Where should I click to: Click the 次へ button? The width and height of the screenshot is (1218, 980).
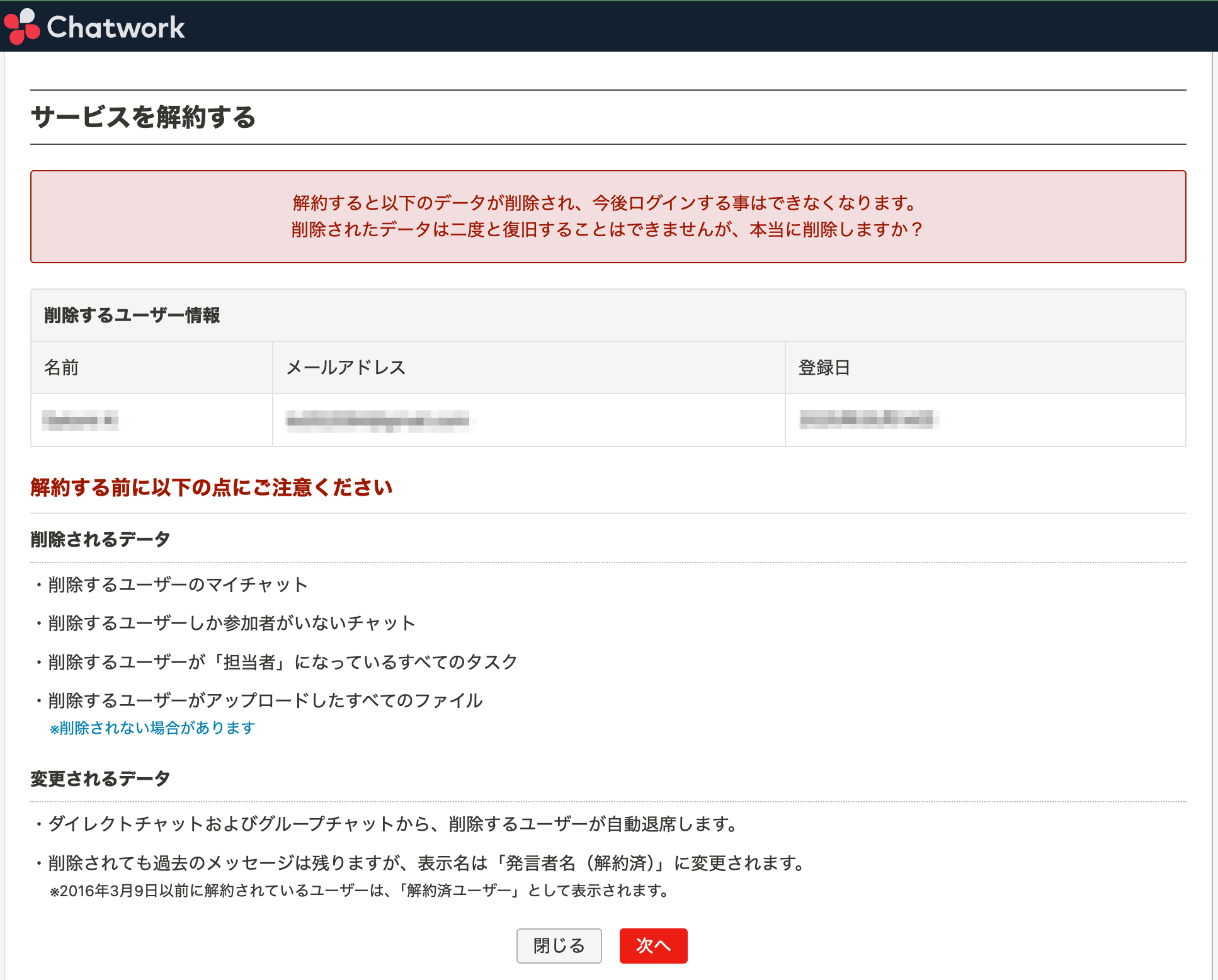pos(653,945)
